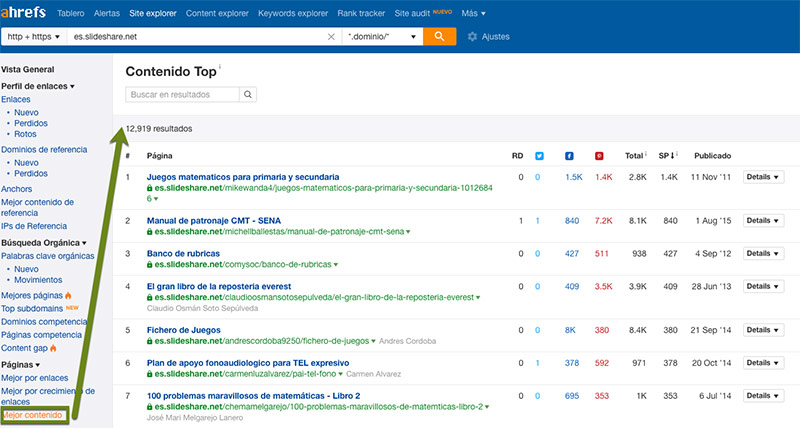Open Mejor contenido sidebar link
This screenshot has height=428, width=800.
tap(33, 415)
